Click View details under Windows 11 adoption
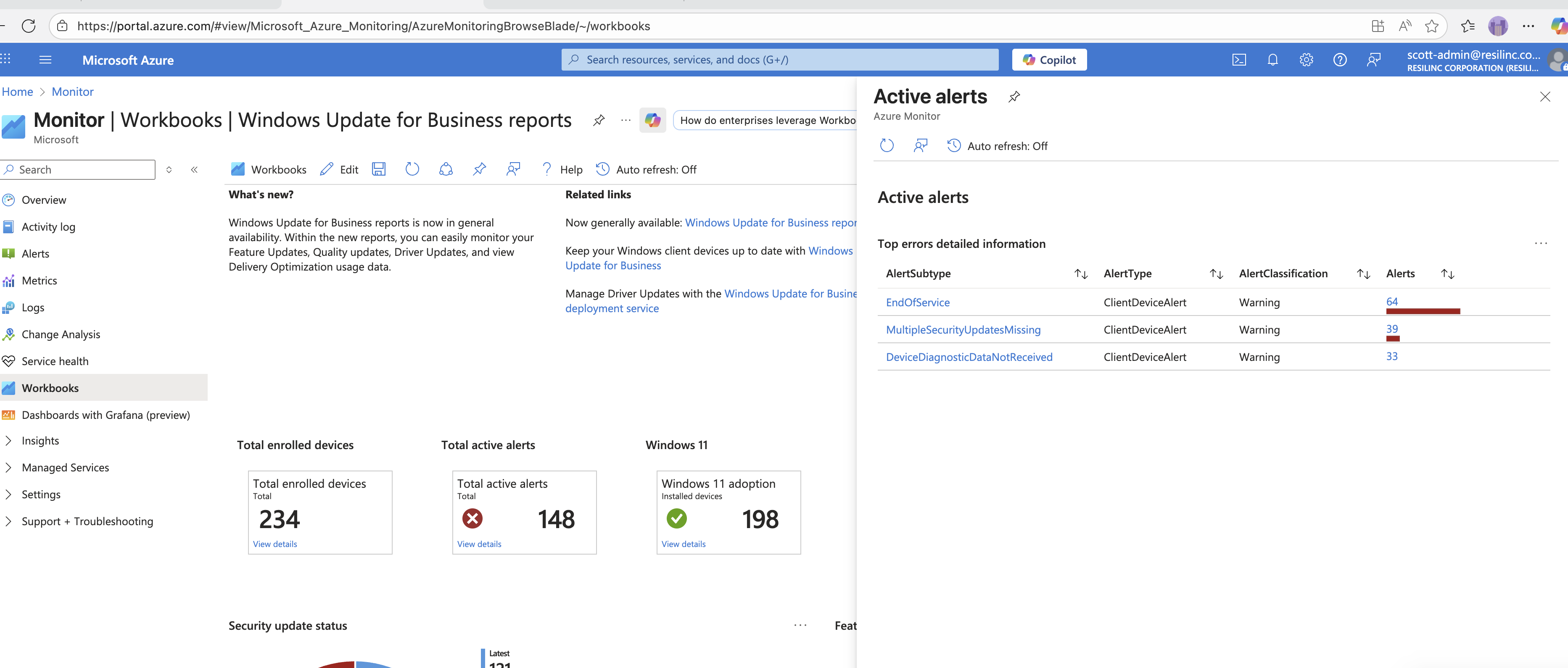This screenshot has height=668, width=1568. pos(683,544)
